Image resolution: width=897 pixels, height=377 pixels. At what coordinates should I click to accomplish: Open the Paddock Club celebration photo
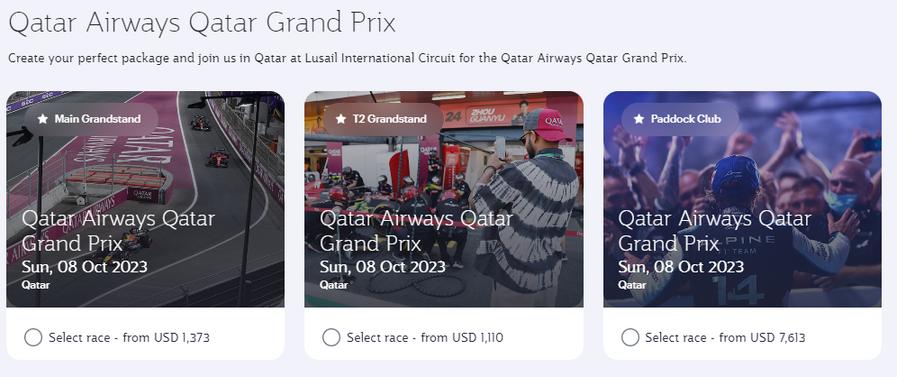(x=743, y=199)
